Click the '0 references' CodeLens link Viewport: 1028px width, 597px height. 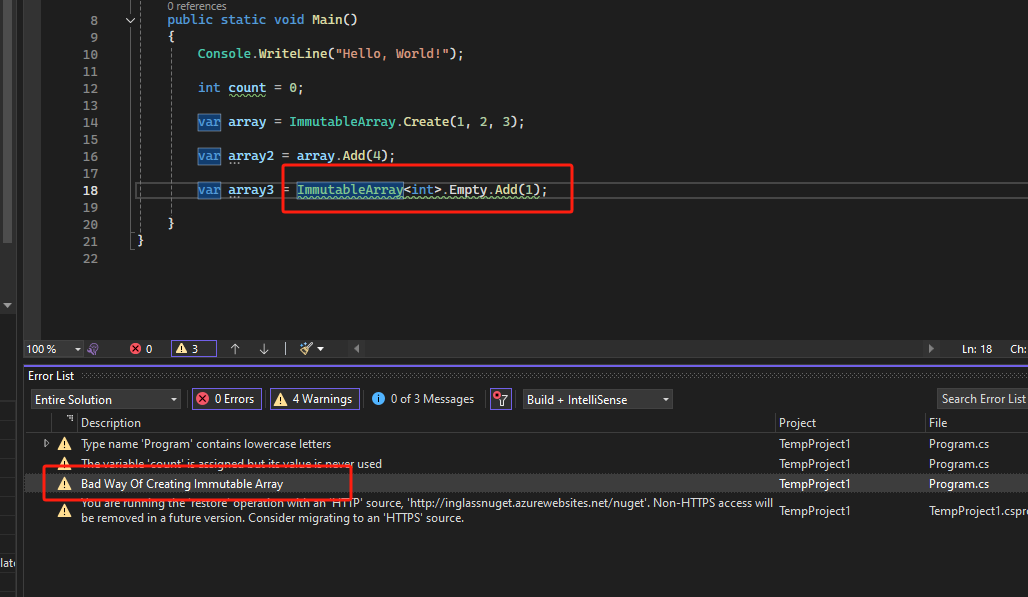coord(197,6)
